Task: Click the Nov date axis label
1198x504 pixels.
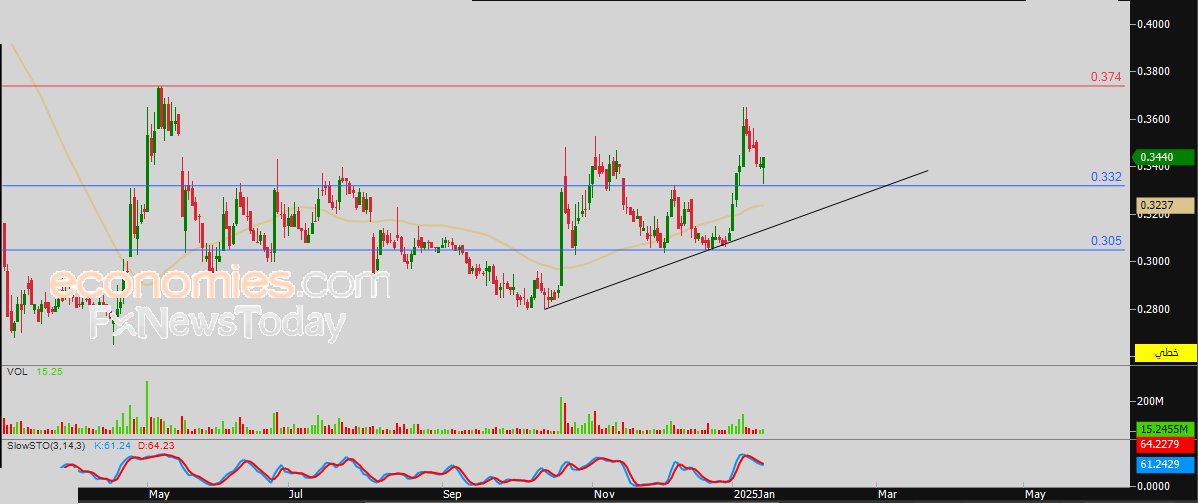Action: coord(604,495)
